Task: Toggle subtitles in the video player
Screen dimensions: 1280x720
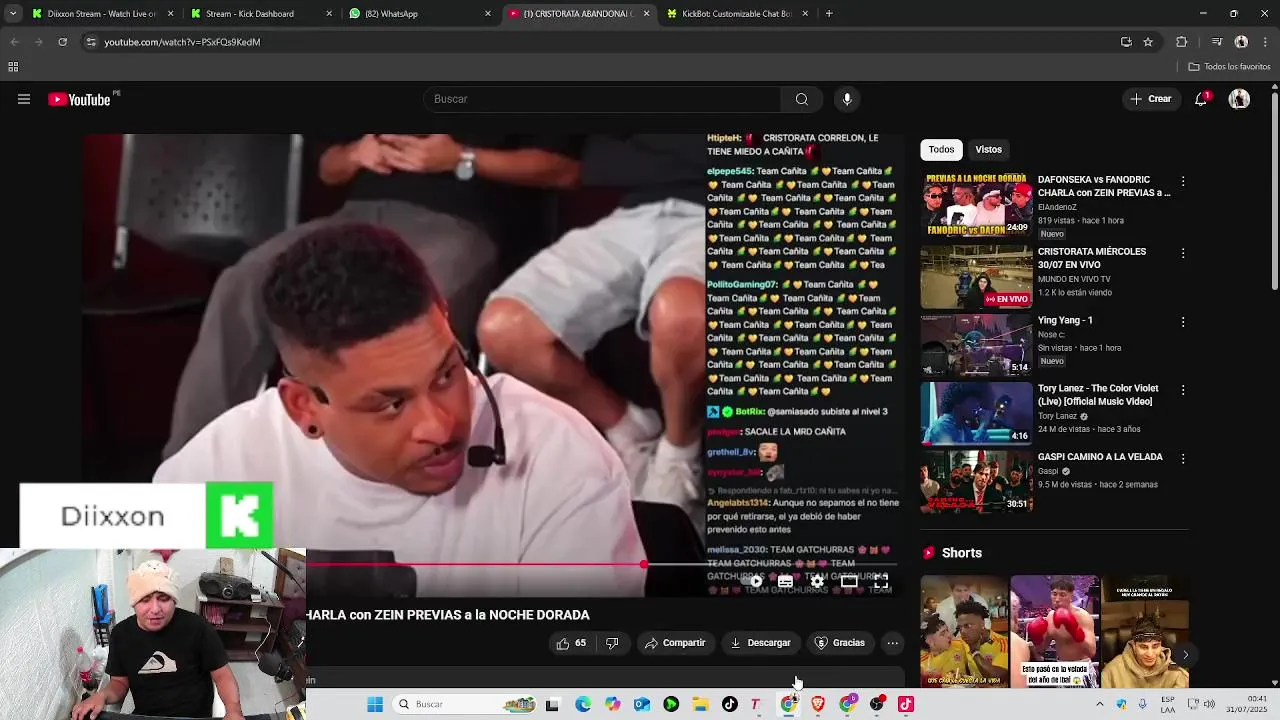Action: point(786,581)
